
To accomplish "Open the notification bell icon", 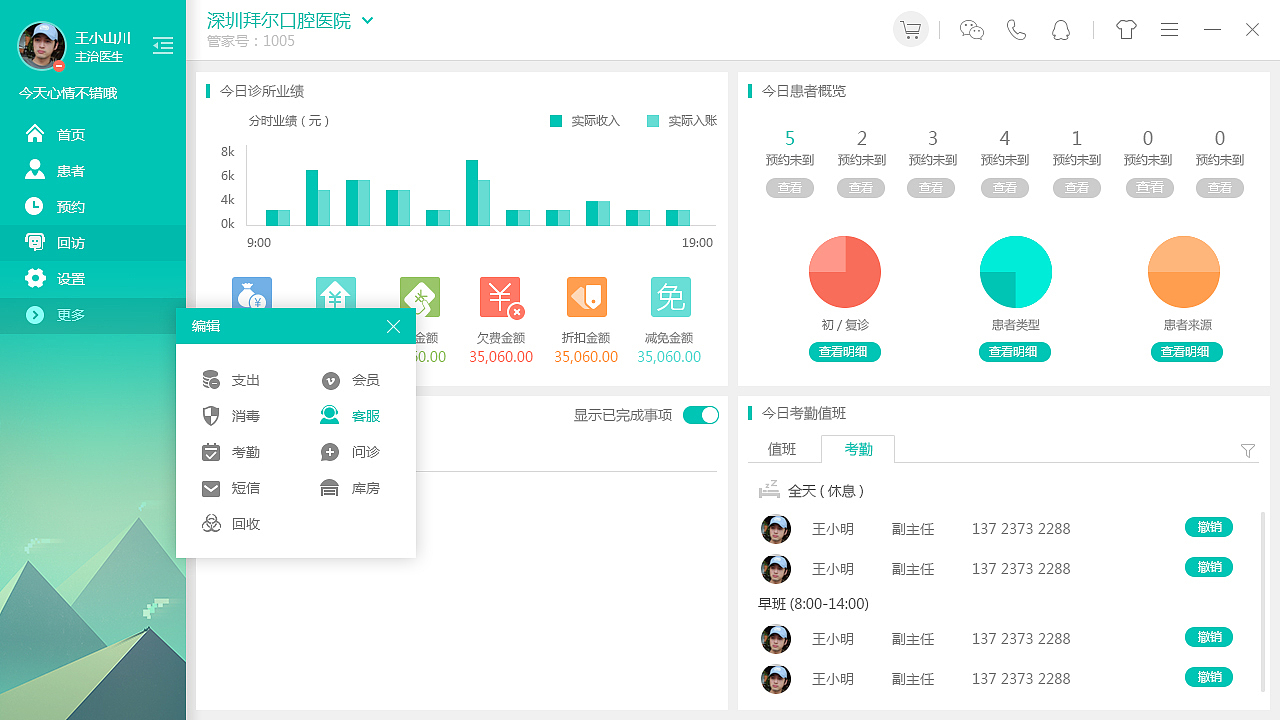I will click(x=1061, y=30).
